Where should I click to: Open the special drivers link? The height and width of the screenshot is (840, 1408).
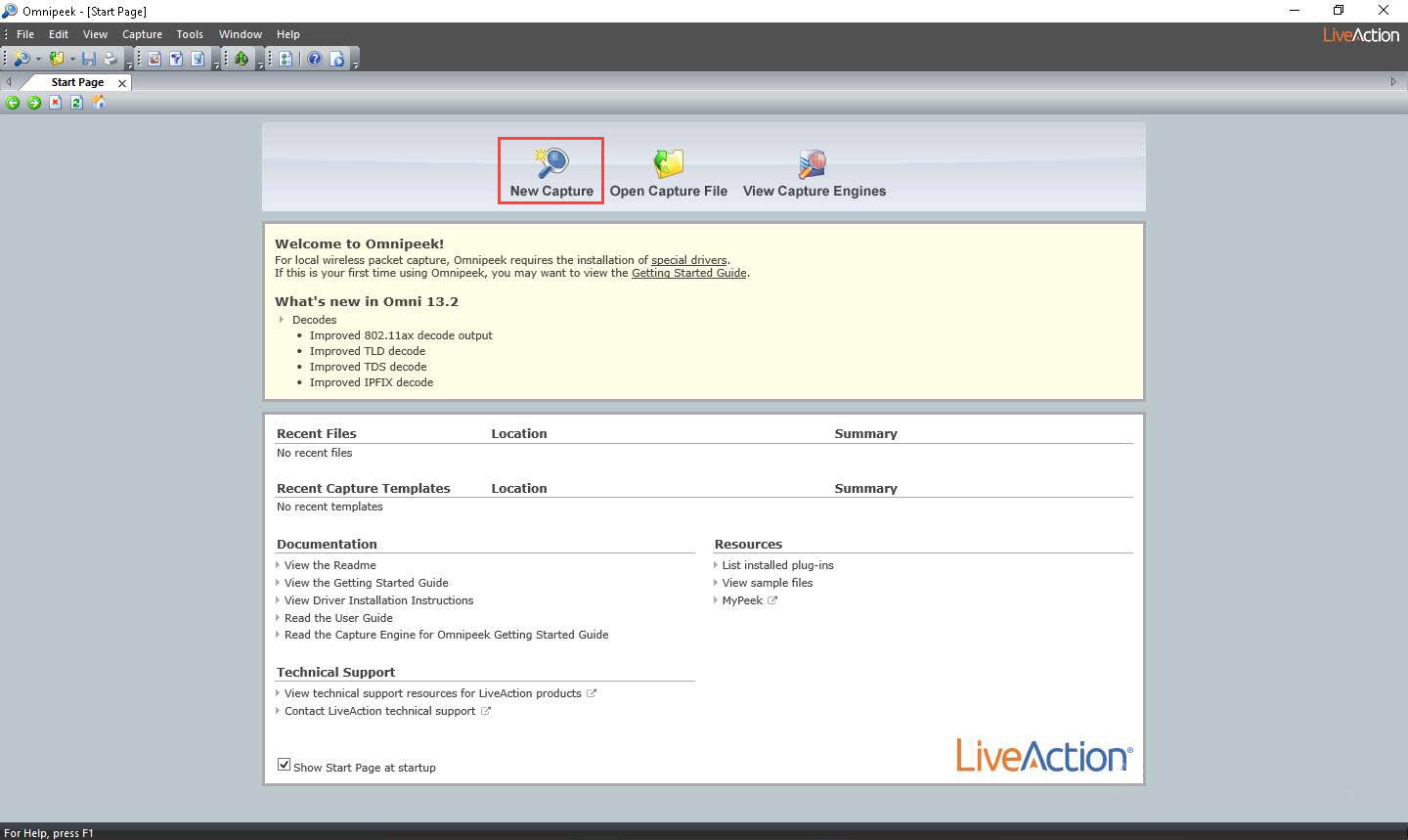click(689, 260)
